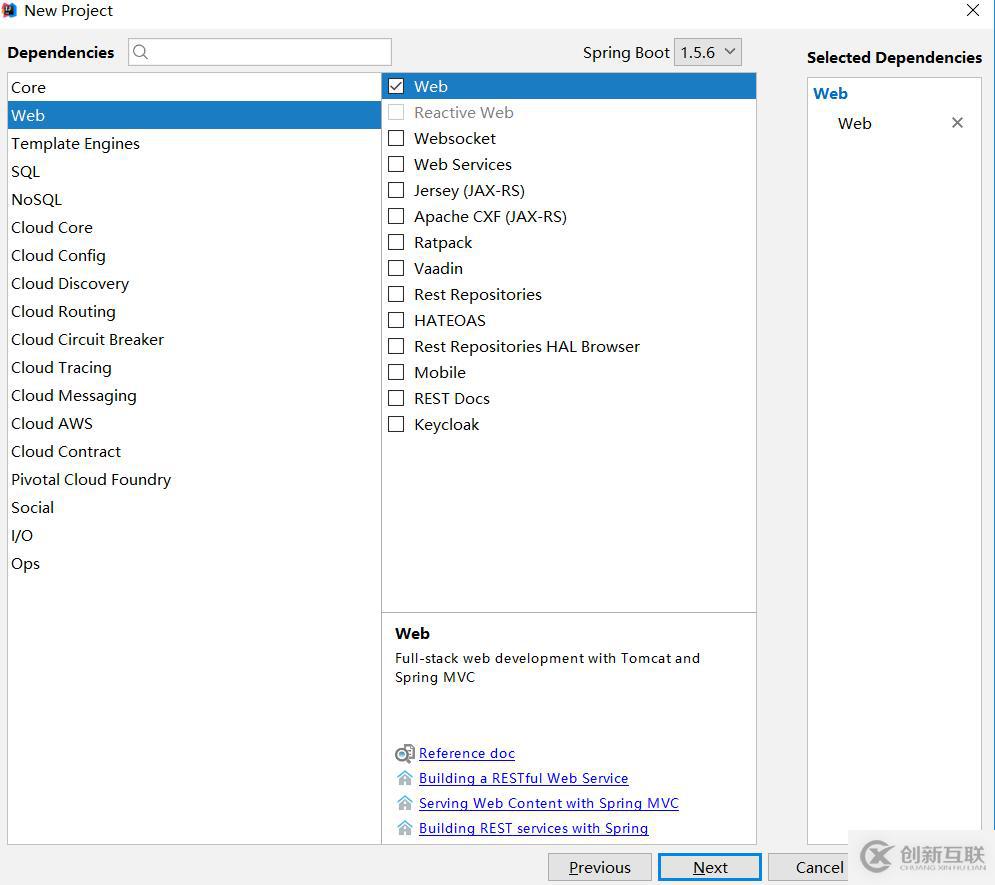The width and height of the screenshot is (995, 885).
Task: Open the I/O category
Action: tap(194, 535)
